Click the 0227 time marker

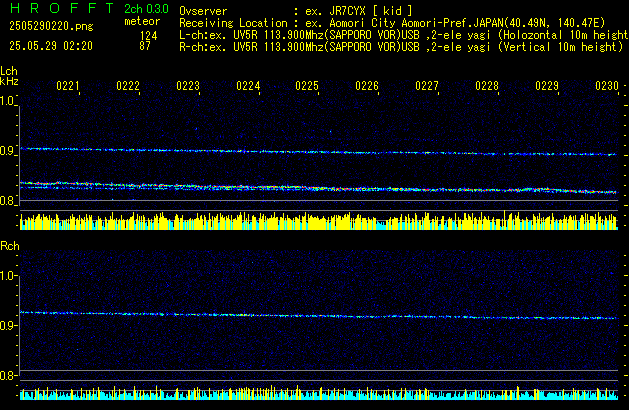point(427,86)
